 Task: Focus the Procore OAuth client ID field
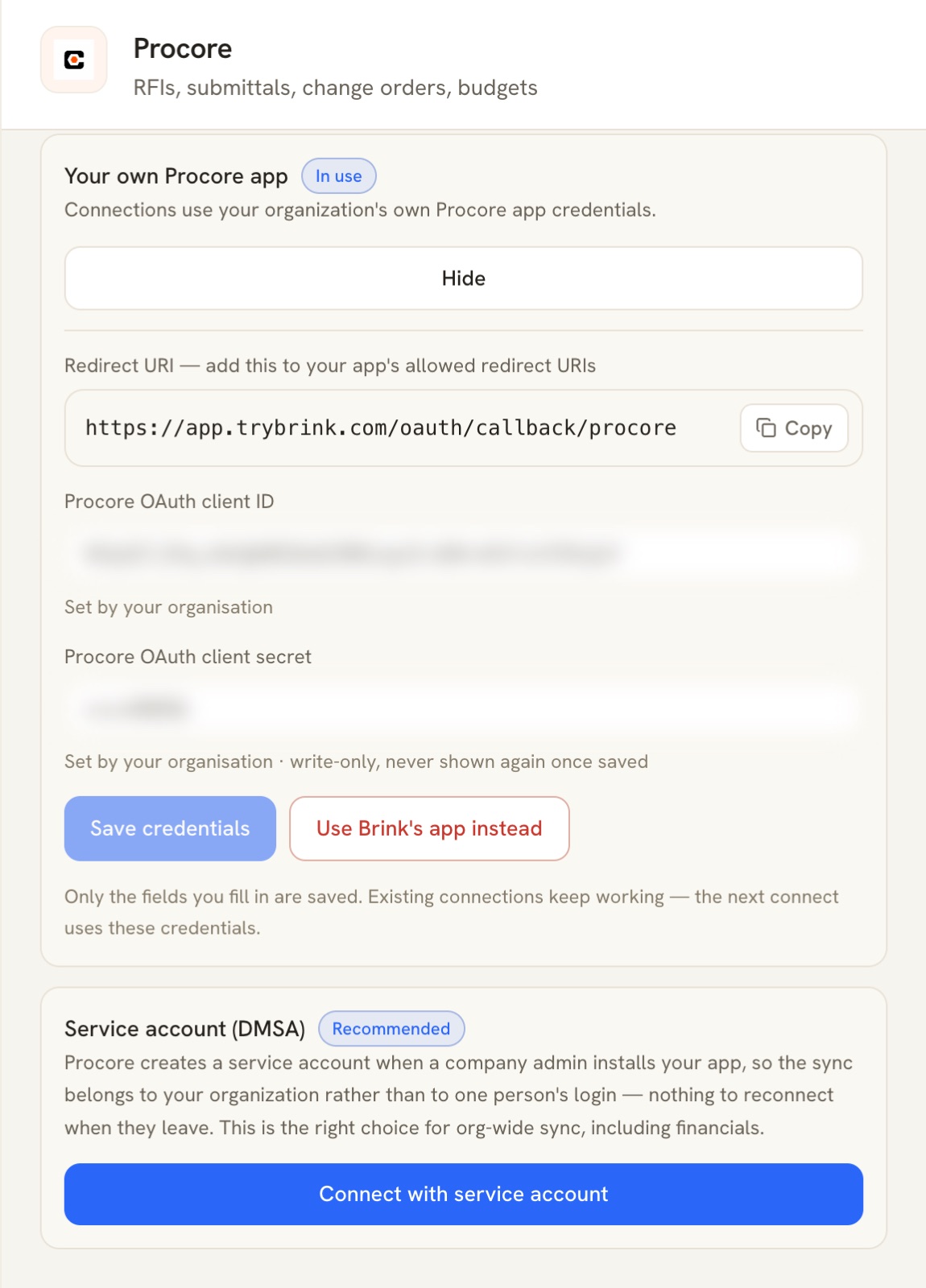point(463,553)
